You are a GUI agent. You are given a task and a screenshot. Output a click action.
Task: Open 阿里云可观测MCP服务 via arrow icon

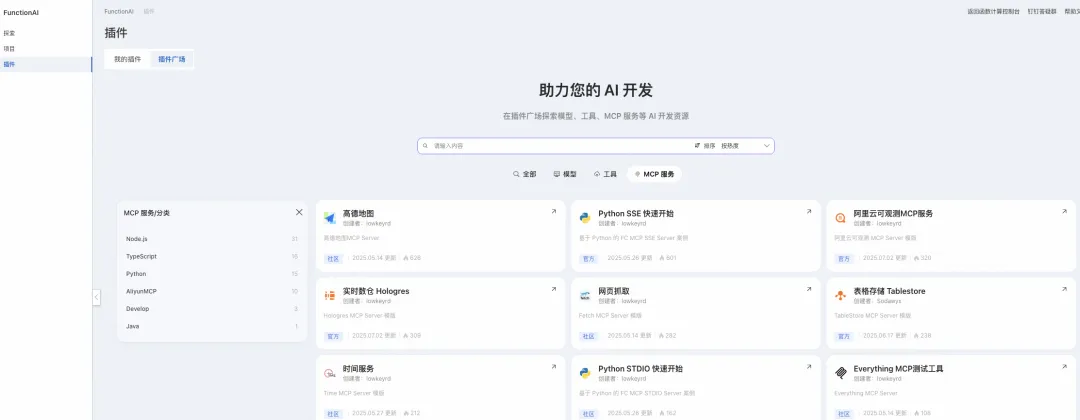click(1064, 212)
